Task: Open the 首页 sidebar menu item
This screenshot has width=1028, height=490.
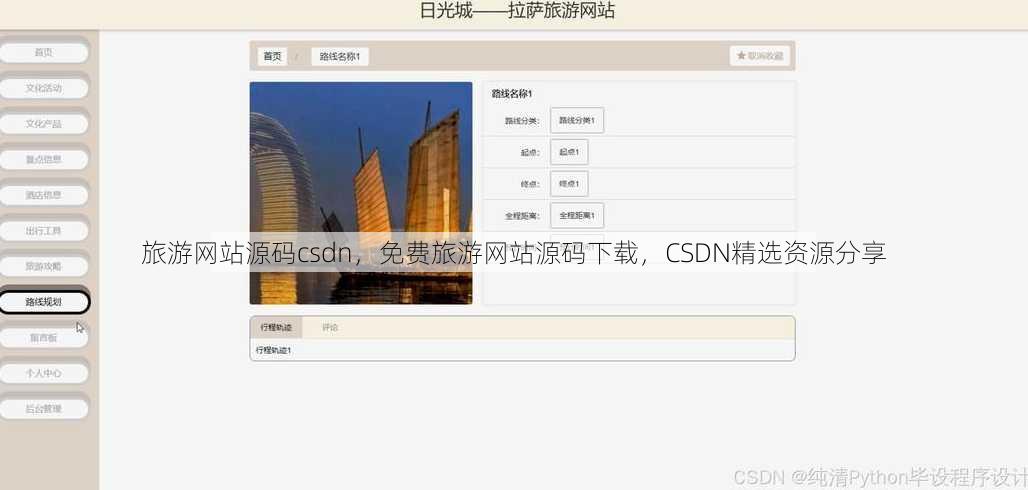Action: 43,52
